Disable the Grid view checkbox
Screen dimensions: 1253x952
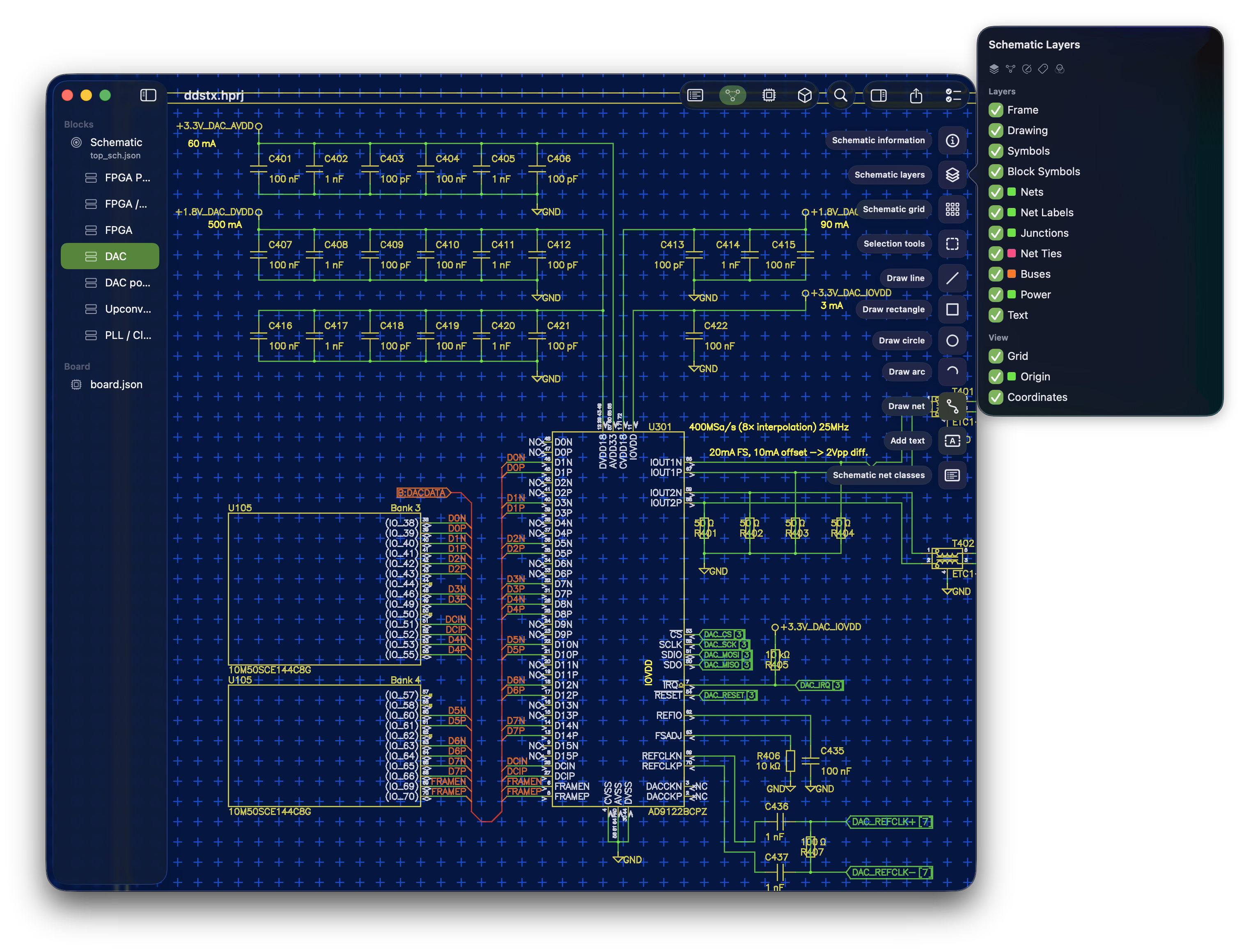click(995, 356)
